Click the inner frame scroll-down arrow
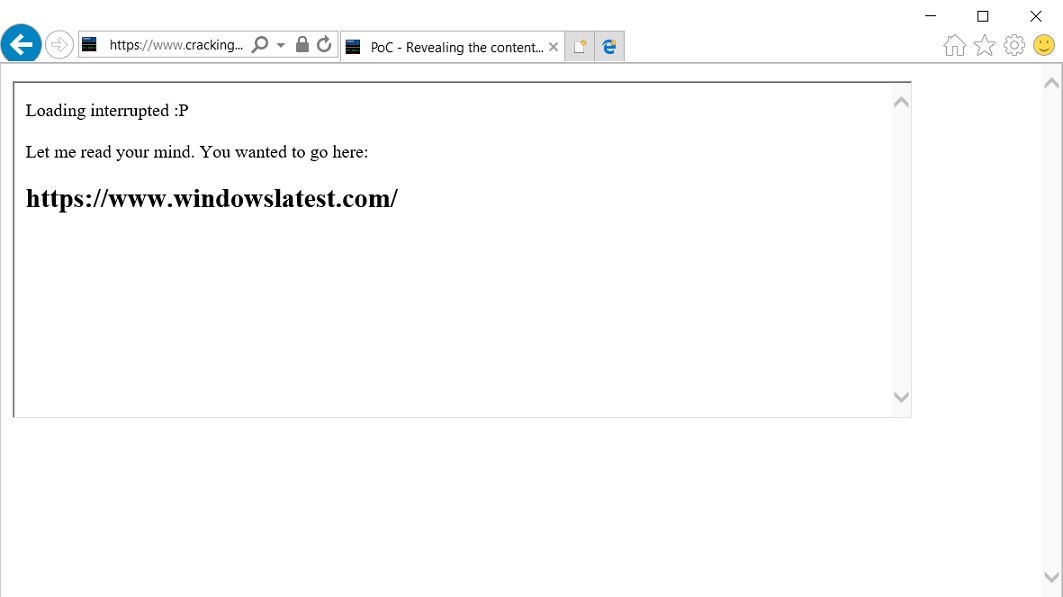Image resolution: width=1063 pixels, height=597 pixels. coord(901,397)
